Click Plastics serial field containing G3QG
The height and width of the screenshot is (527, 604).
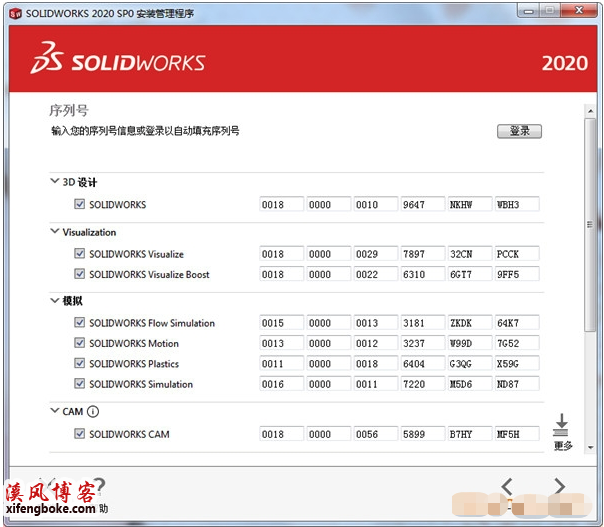(x=470, y=364)
